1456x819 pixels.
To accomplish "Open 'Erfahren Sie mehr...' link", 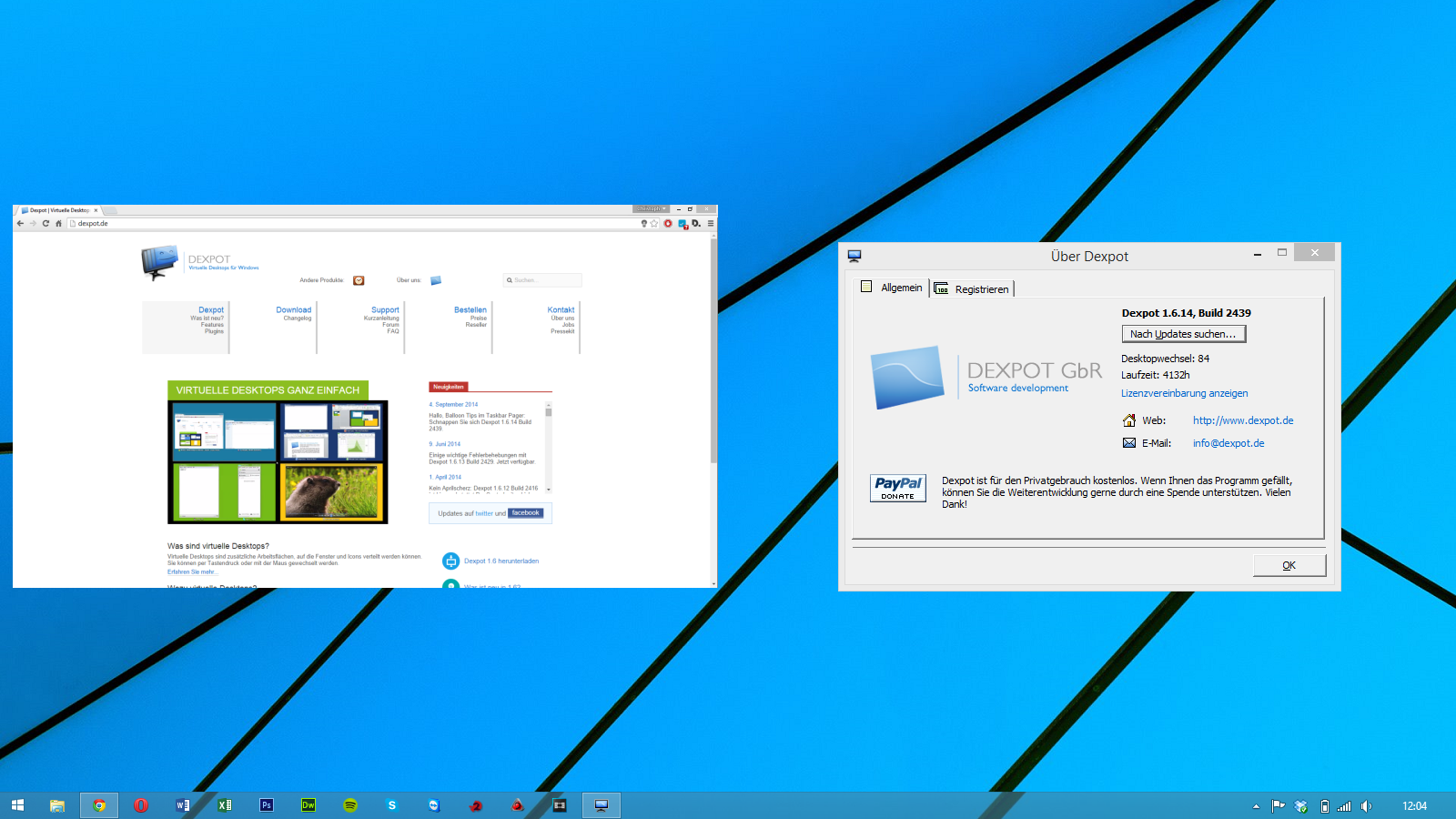I will (x=191, y=572).
